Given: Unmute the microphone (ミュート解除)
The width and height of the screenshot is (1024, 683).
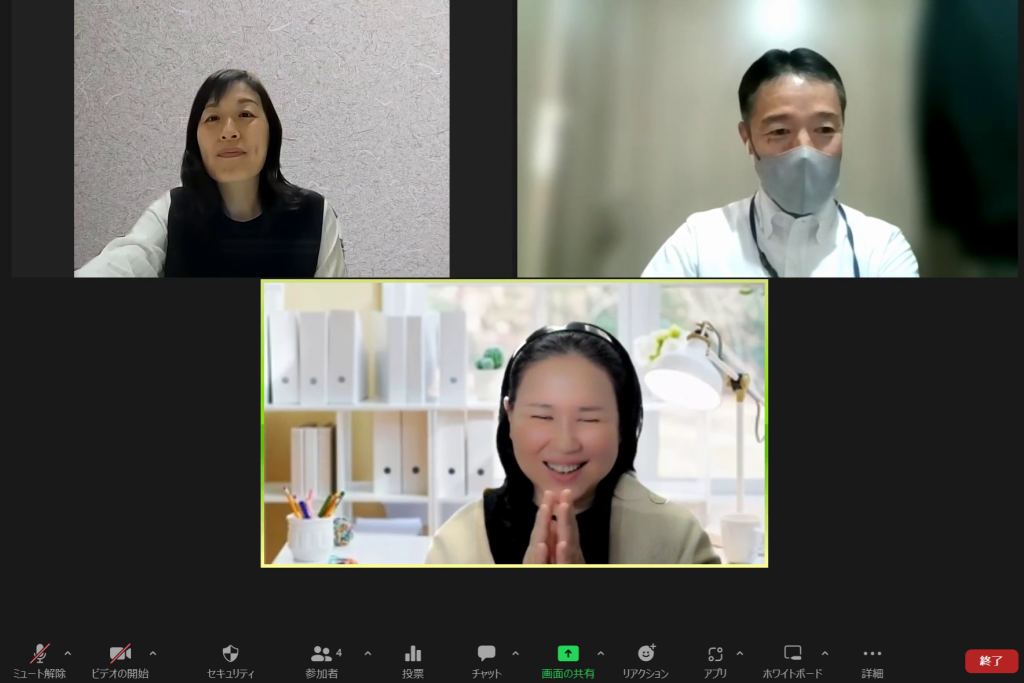Looking at the screenshot, I should [x=40, y=654].
